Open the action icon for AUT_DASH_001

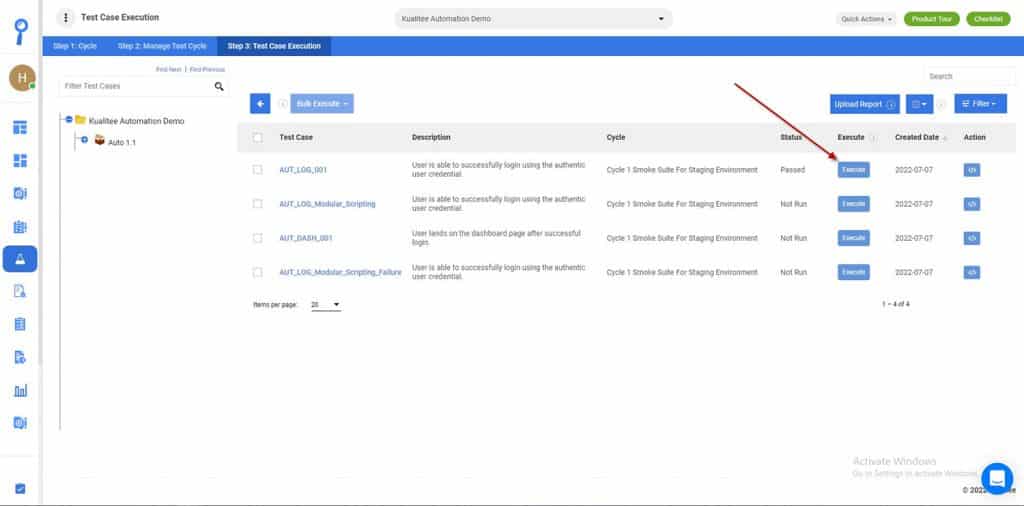click(972, 238)
